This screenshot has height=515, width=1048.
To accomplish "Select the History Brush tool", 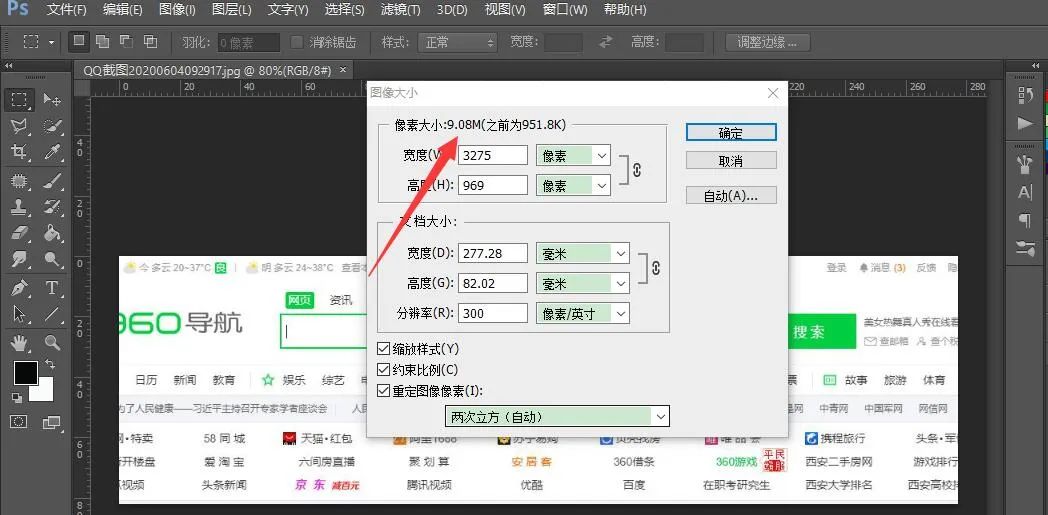I will point(52,206).
